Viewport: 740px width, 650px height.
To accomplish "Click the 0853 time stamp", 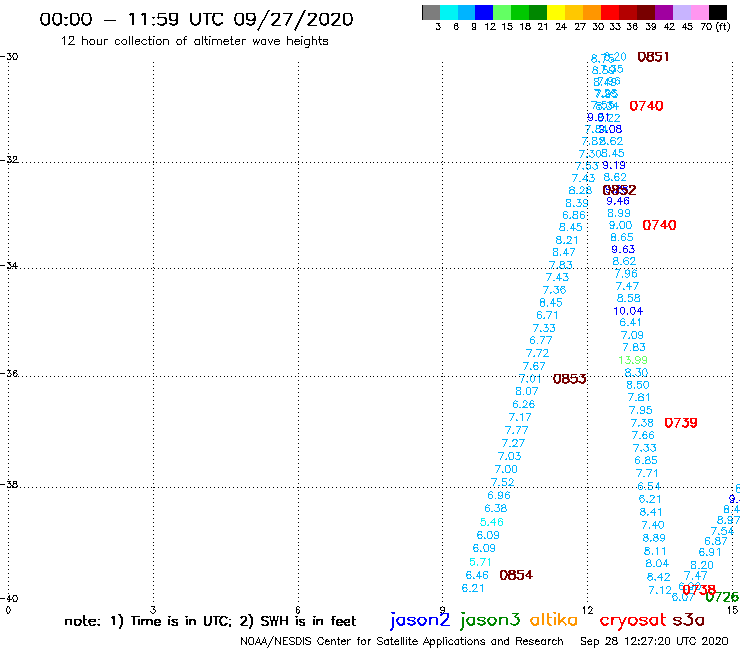I will click(x=570, y=379).
